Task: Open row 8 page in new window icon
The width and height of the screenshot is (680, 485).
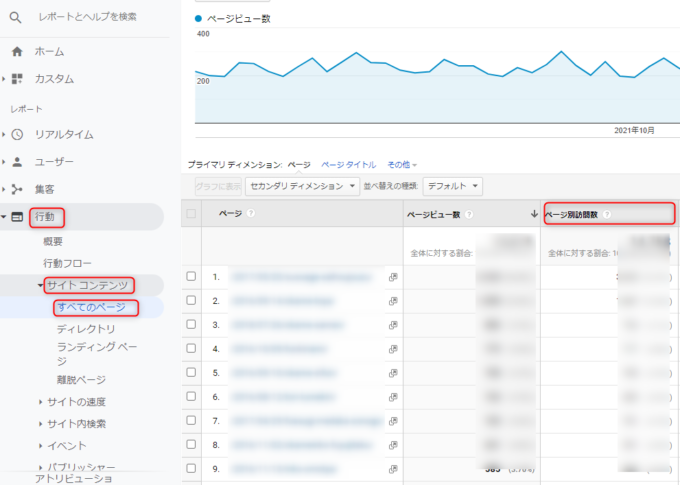Action: (x=393, y=445)
